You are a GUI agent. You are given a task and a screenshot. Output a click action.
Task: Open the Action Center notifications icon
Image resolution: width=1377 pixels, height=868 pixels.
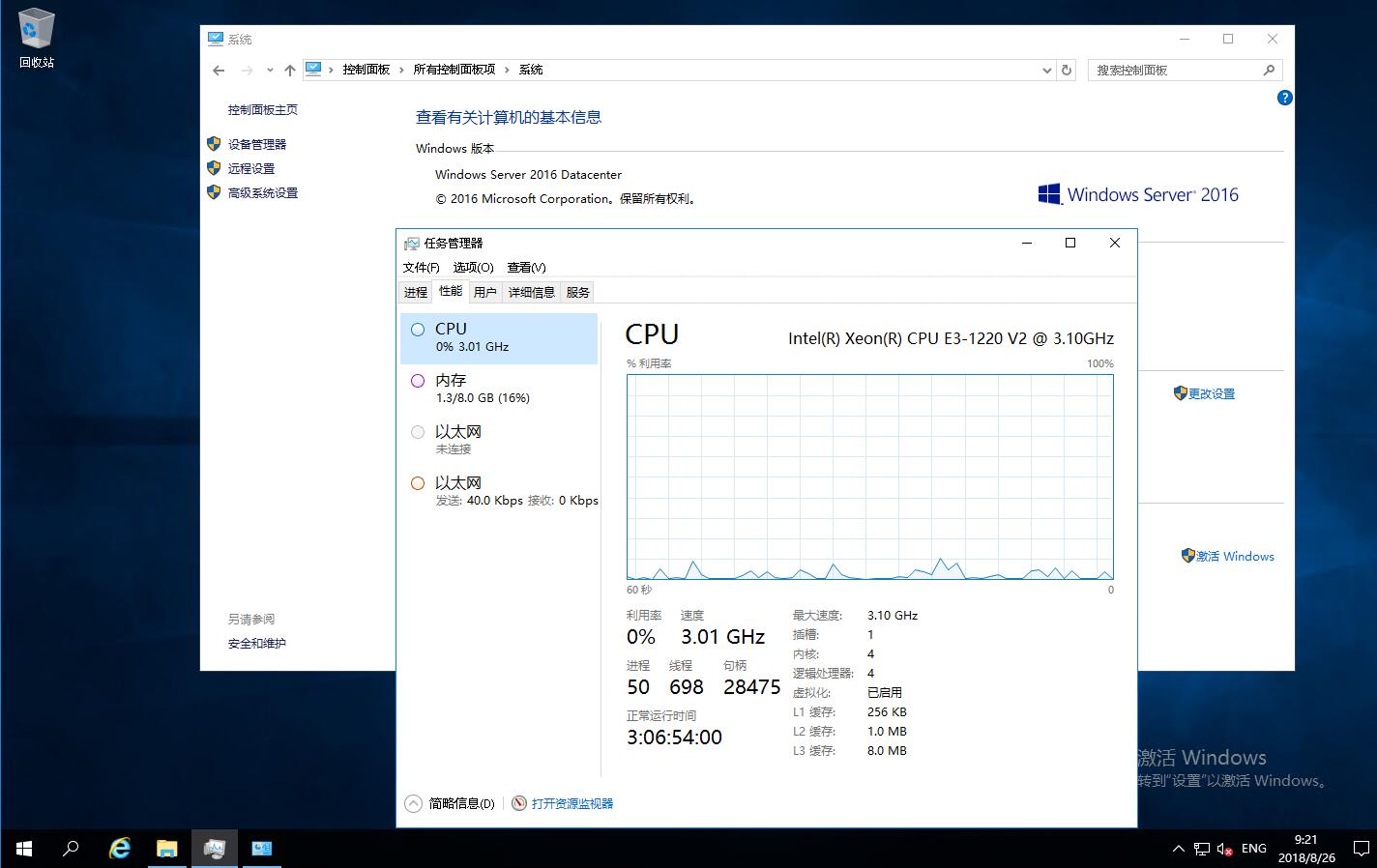tap(1361, 849)
